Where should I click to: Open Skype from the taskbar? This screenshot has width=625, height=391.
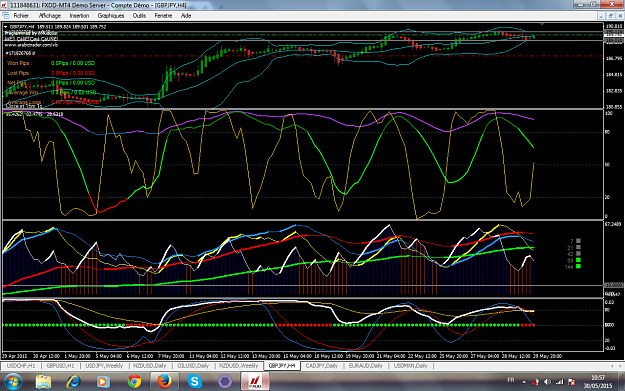(x=195, y=381)
